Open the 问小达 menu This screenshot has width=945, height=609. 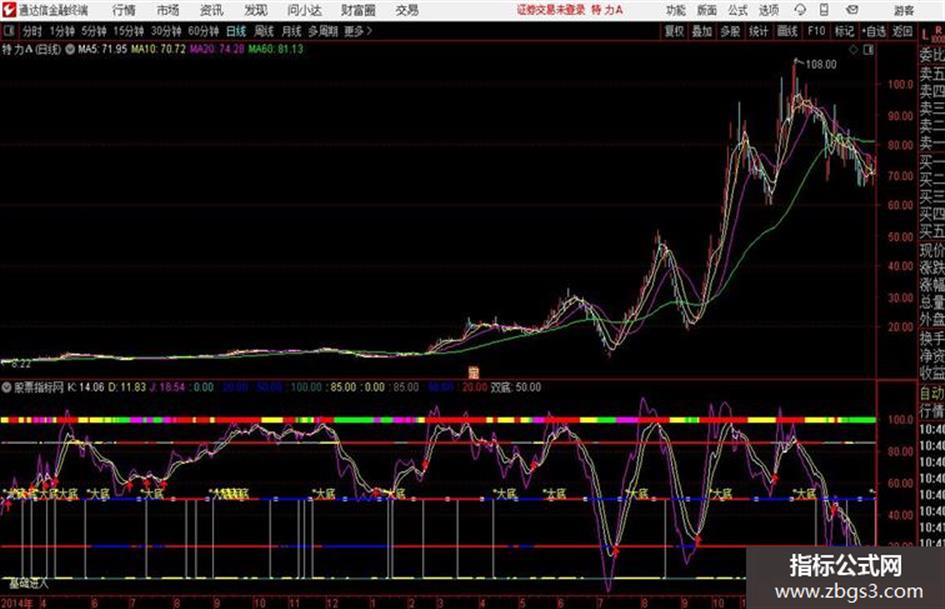pos(304,10)
